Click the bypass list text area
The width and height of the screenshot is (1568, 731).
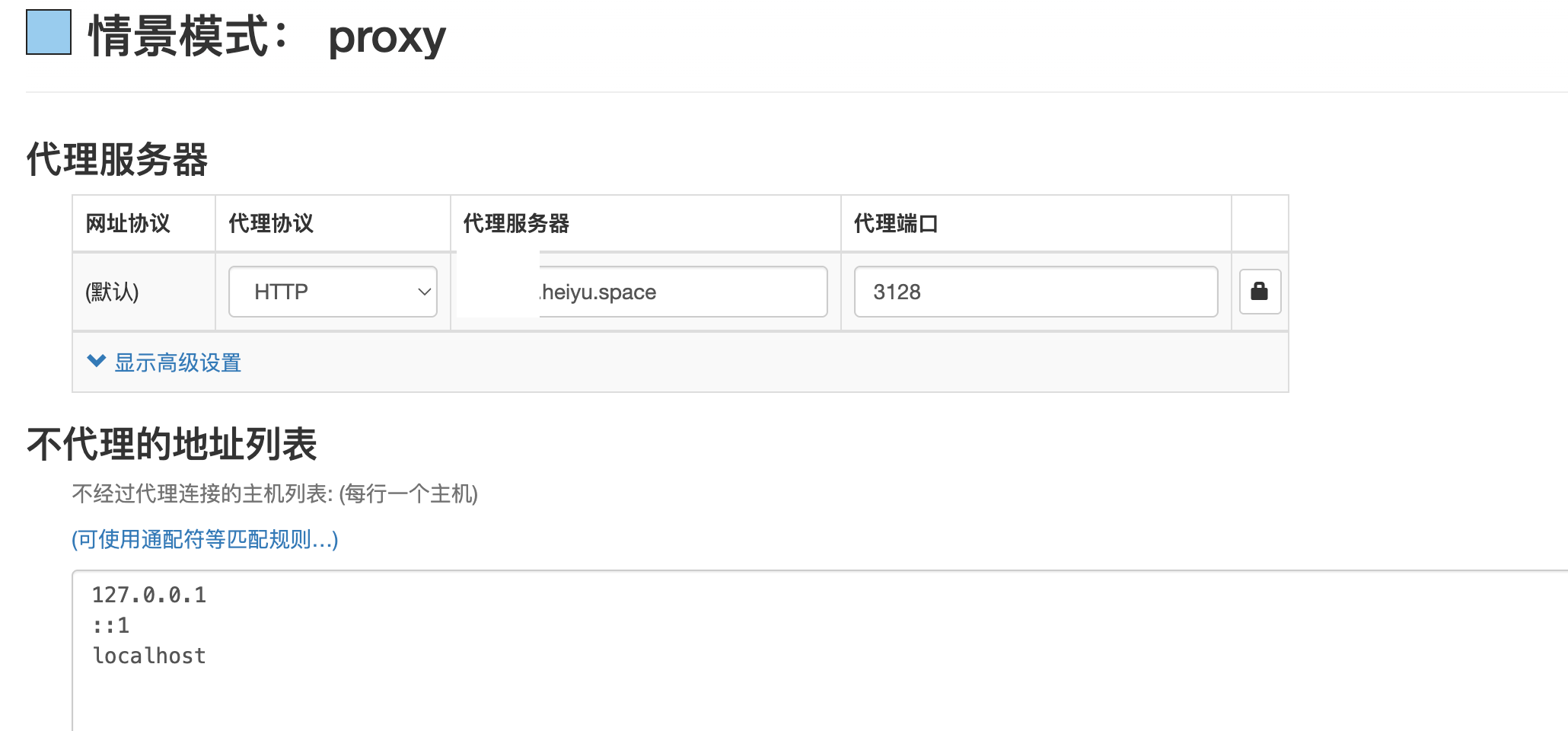click(x=820, y=651)
